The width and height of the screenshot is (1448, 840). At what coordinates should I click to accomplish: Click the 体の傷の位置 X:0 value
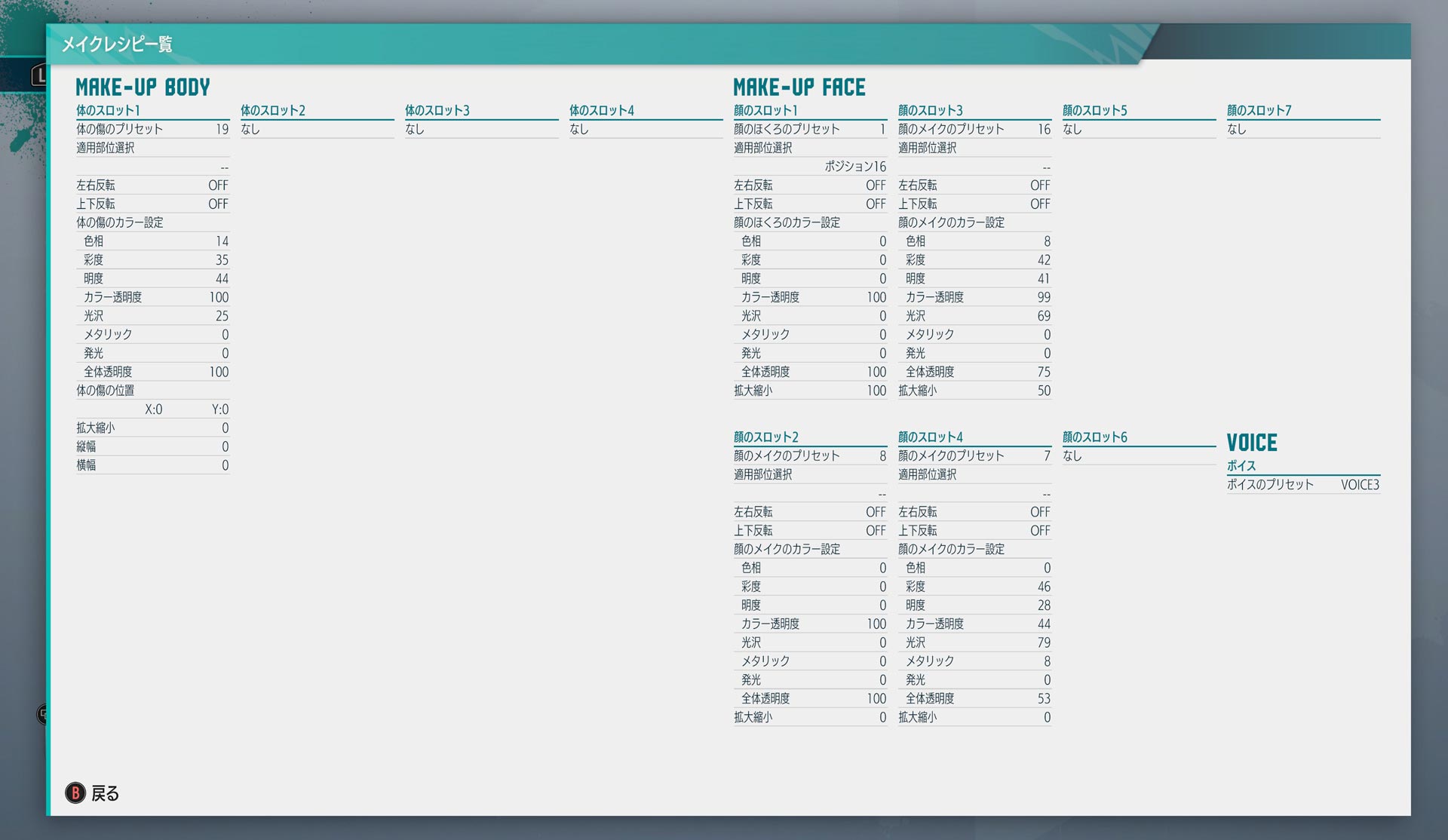click(x=153, y=409)
